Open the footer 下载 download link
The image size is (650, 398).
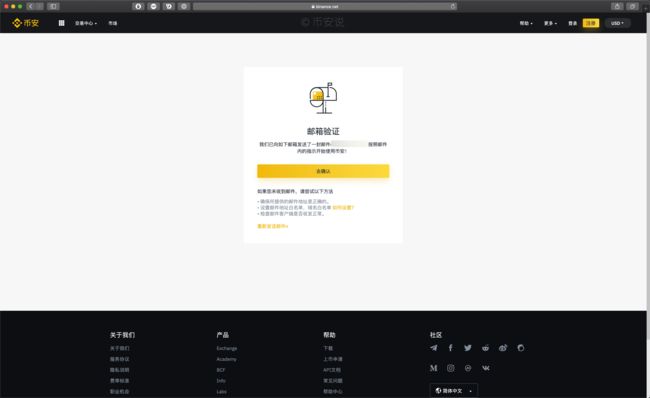coord(328,348)
